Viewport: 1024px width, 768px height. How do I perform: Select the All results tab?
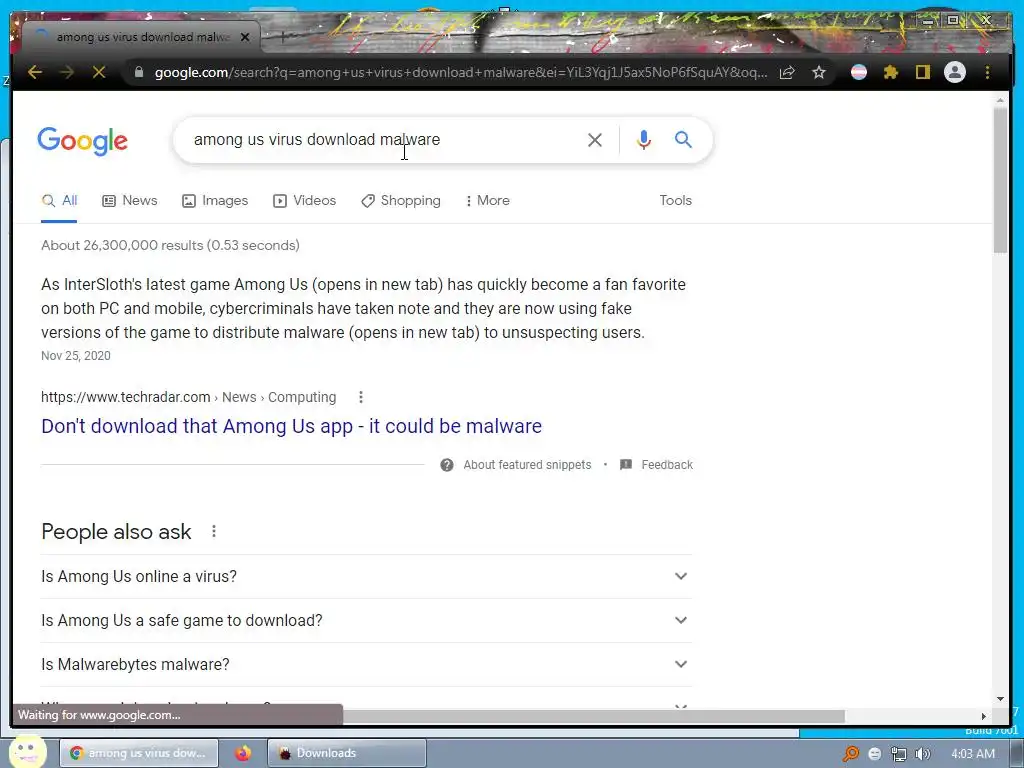(59, 200)
